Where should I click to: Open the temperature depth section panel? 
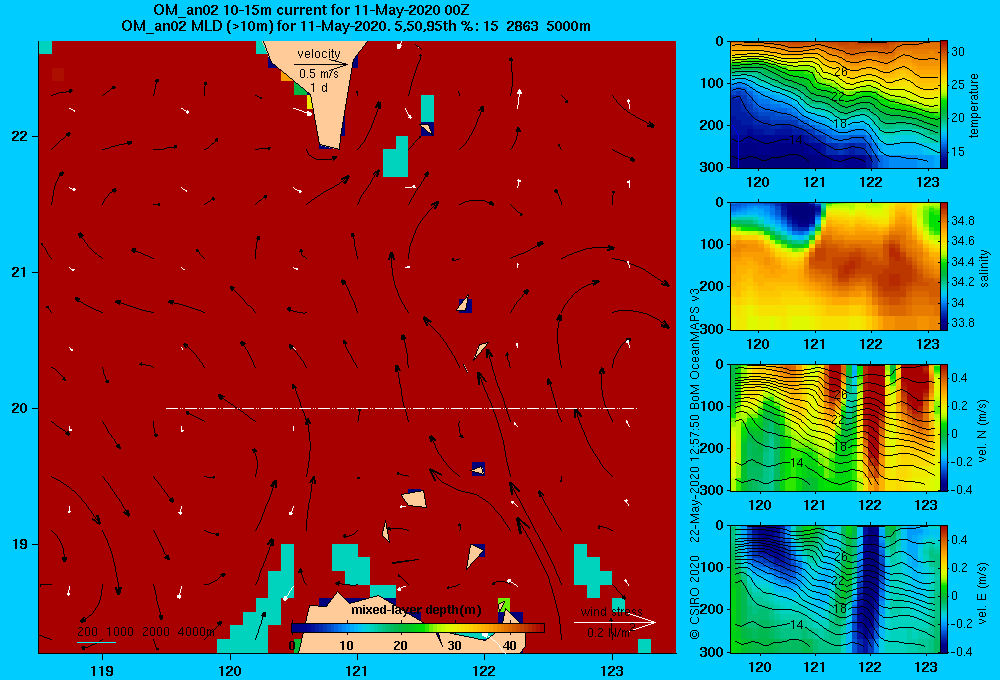834,104
